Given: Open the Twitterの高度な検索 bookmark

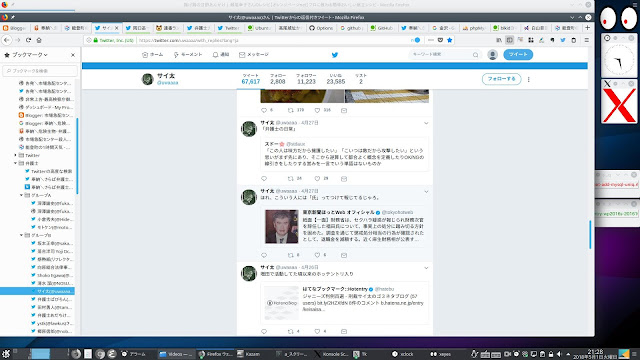Looking at the screenshot, I should [x=48, y=171].
